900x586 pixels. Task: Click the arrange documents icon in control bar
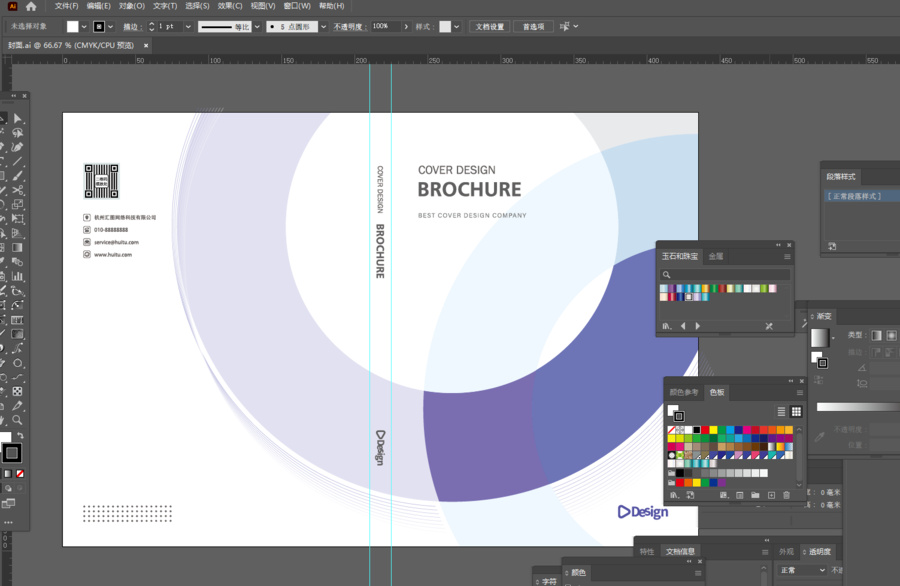pos(565,26)
